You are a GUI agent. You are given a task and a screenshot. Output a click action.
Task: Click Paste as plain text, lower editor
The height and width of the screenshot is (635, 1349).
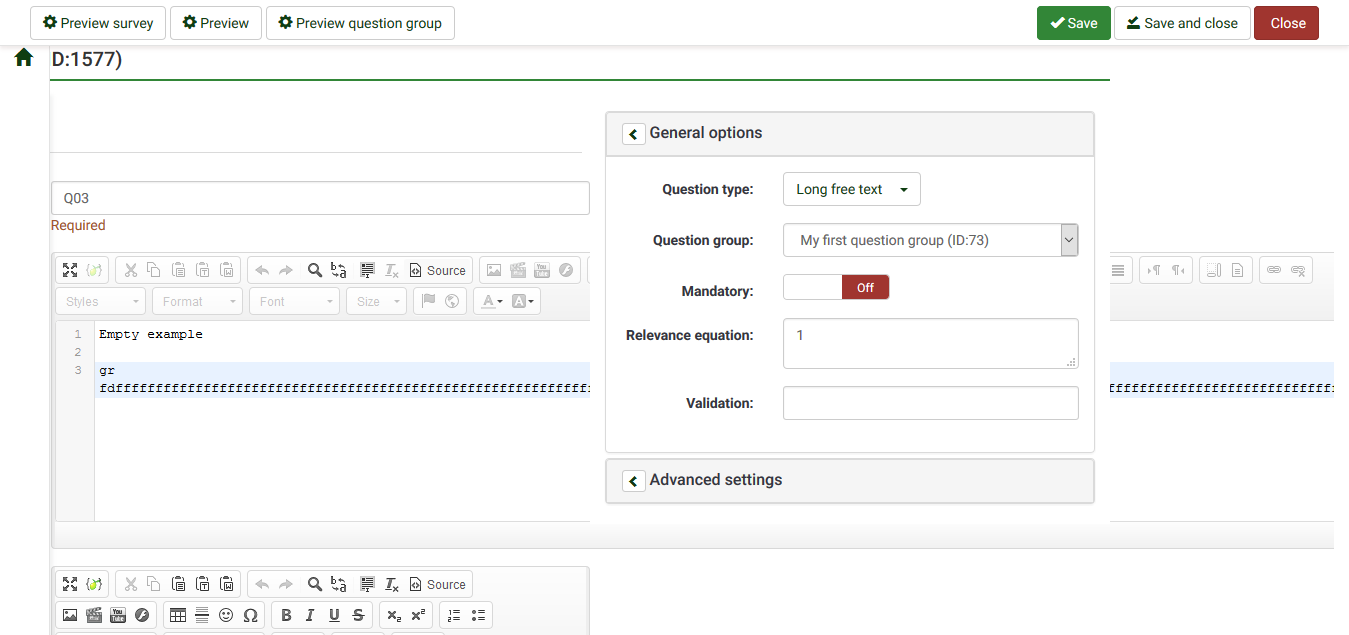click(x=202, y=584)
